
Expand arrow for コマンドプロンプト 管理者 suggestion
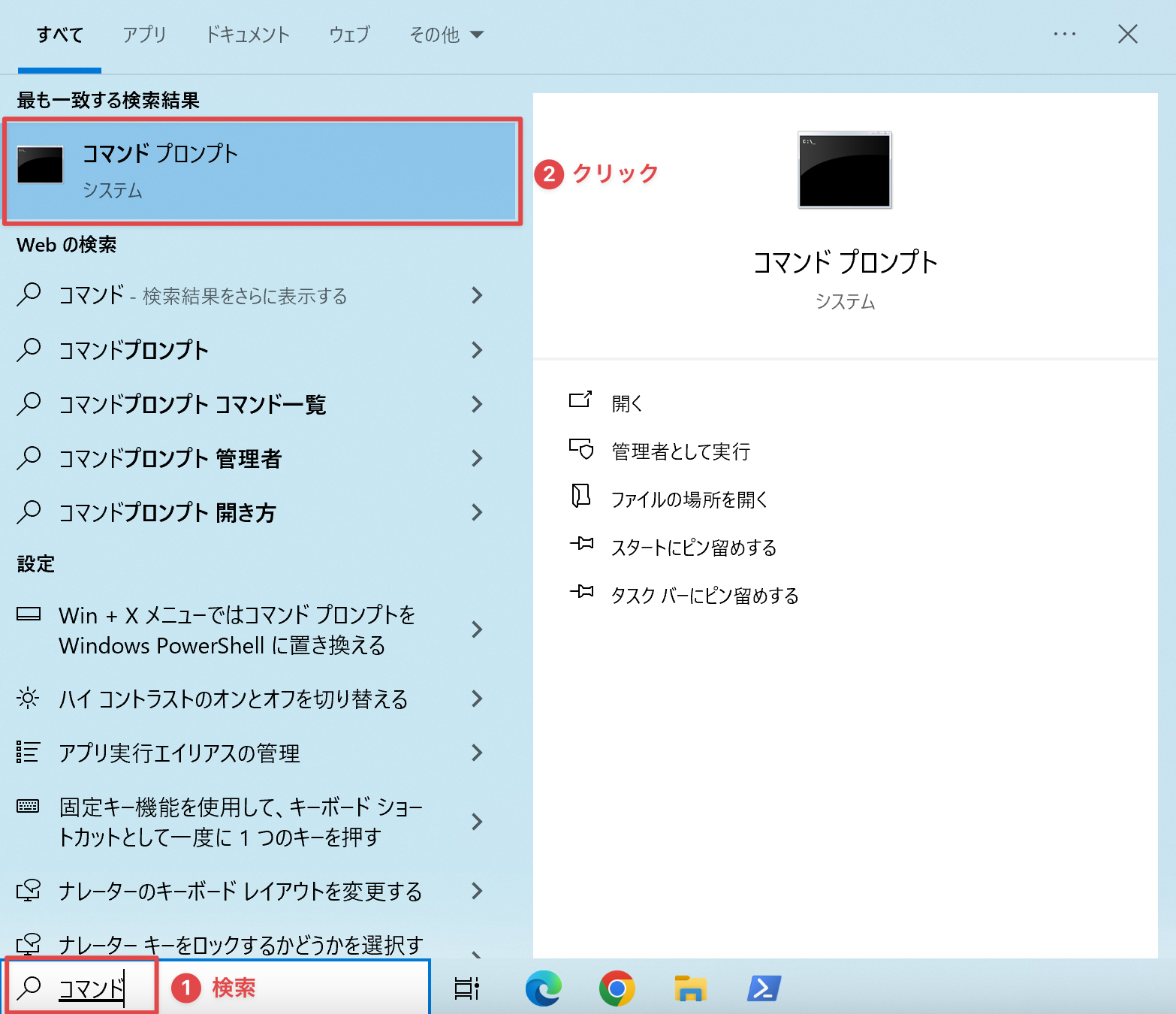point(476,458)
